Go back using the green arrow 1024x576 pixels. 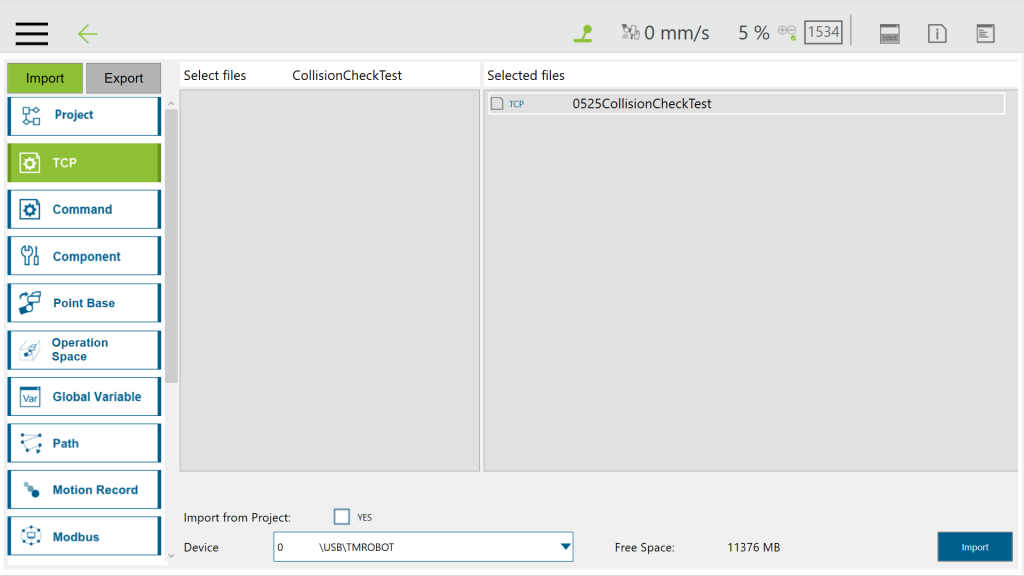click(88, 34)
